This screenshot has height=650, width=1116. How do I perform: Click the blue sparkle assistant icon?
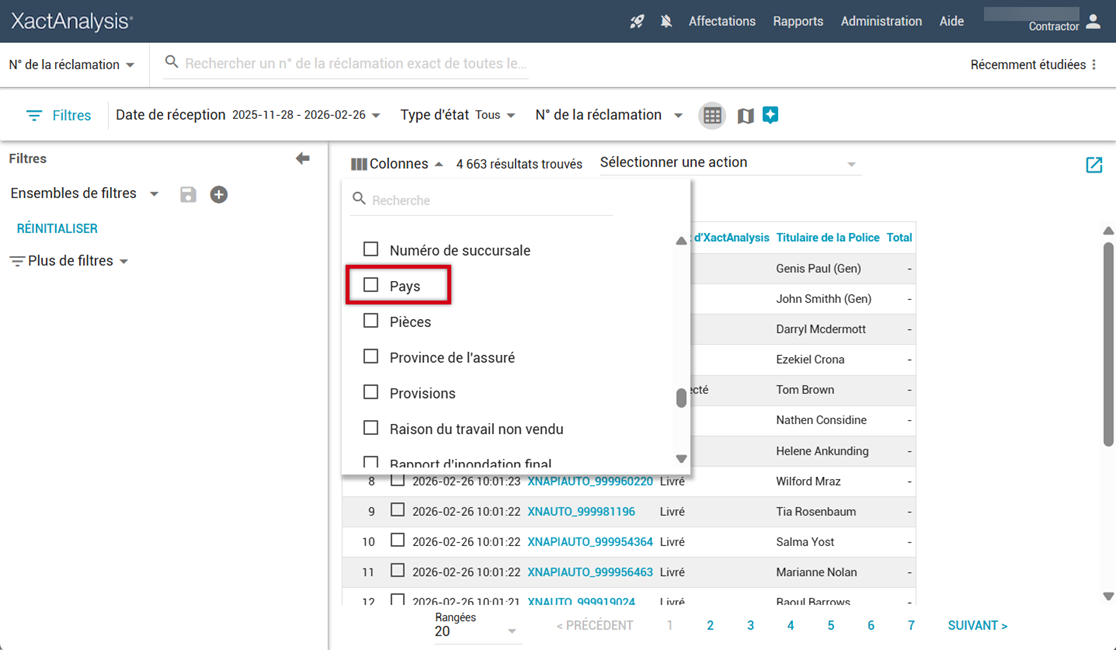coord(770,115)
